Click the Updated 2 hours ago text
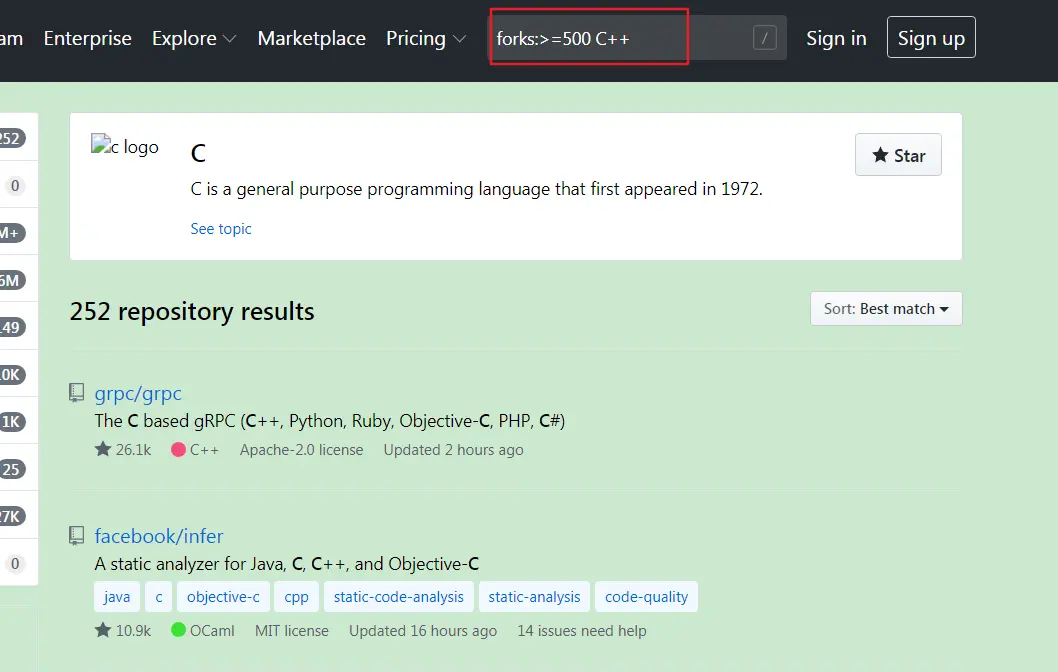 pyautogui.click(x=453, y=449)
